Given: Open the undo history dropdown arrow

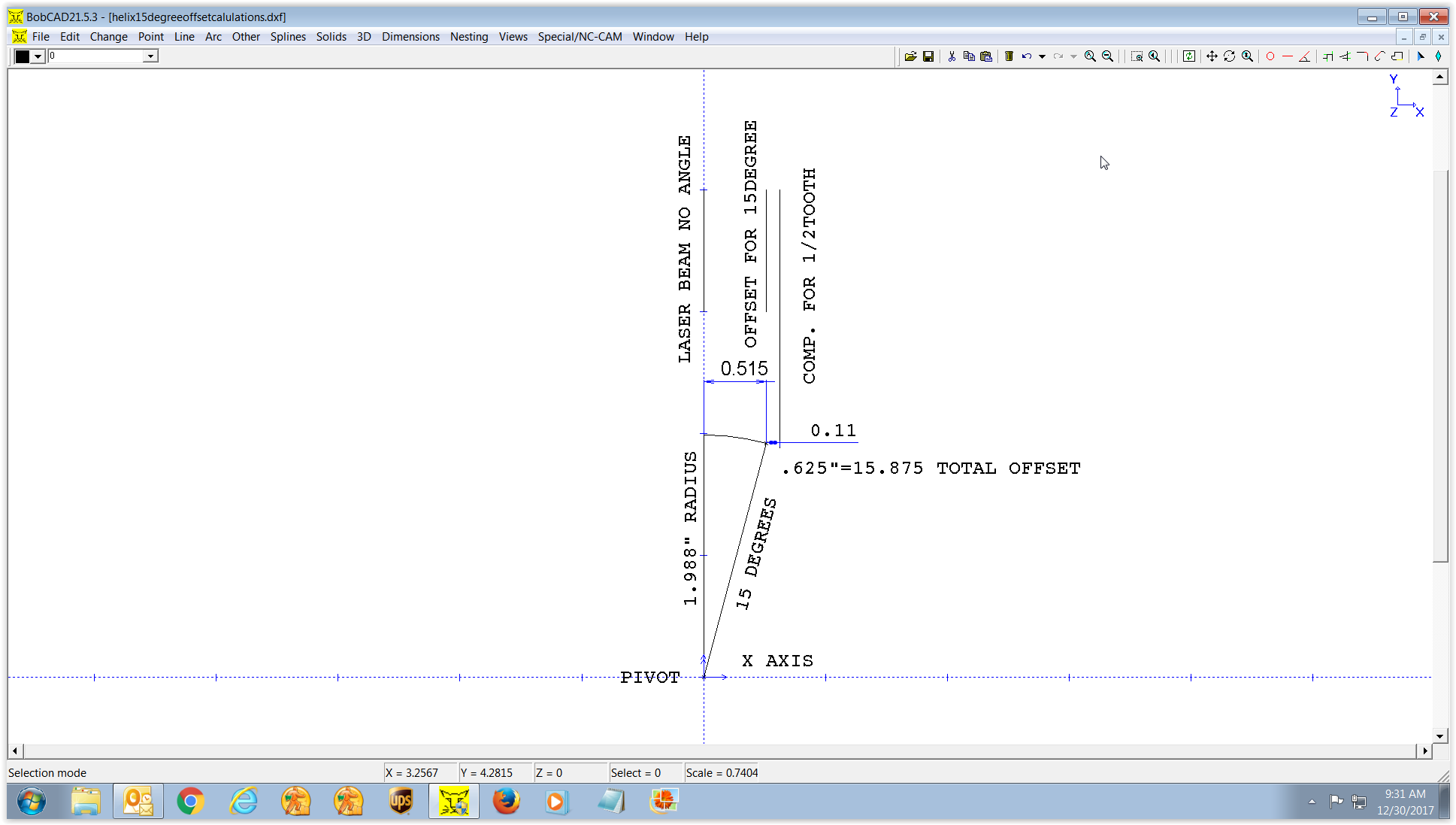Looking at the screenshot, I should point(1042,56).
